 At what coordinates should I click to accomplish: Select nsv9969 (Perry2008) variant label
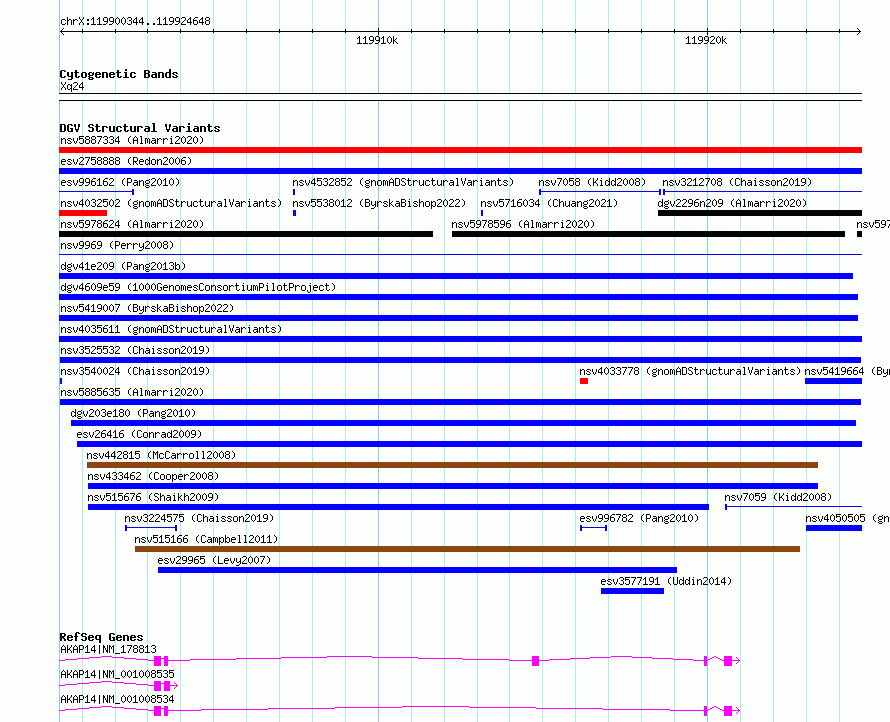click(117, 245)
